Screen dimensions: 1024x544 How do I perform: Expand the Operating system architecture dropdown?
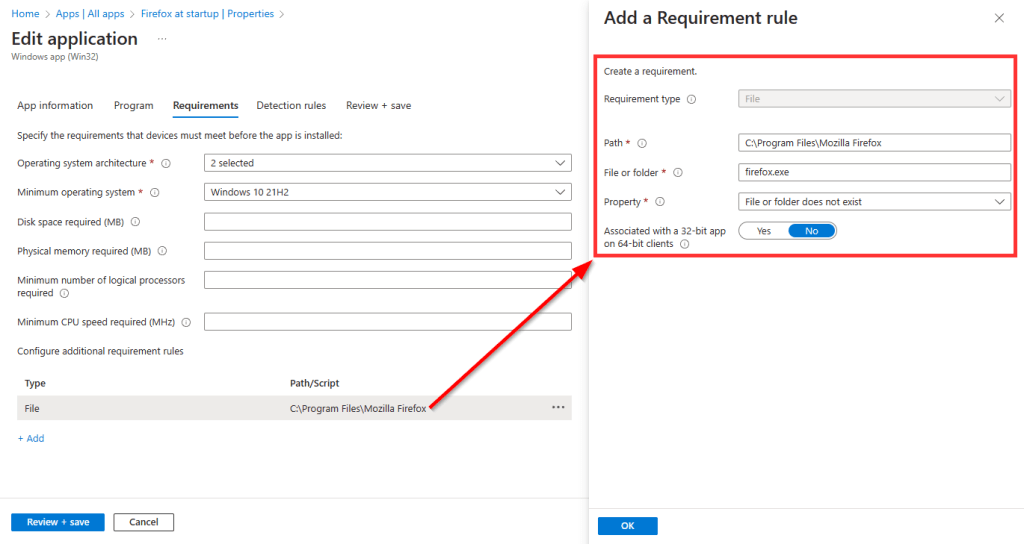tap(387, 163)
